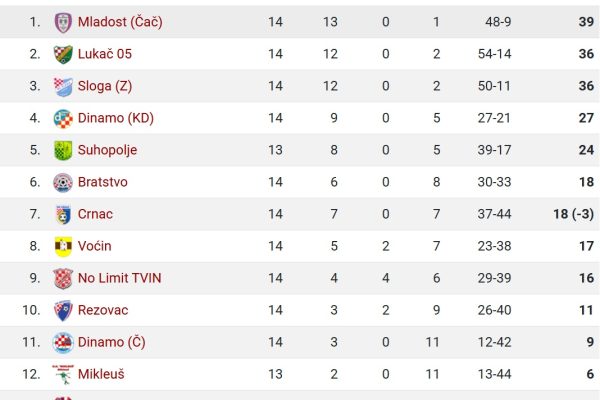Click the Mikleuš club crest

[63, 374]
